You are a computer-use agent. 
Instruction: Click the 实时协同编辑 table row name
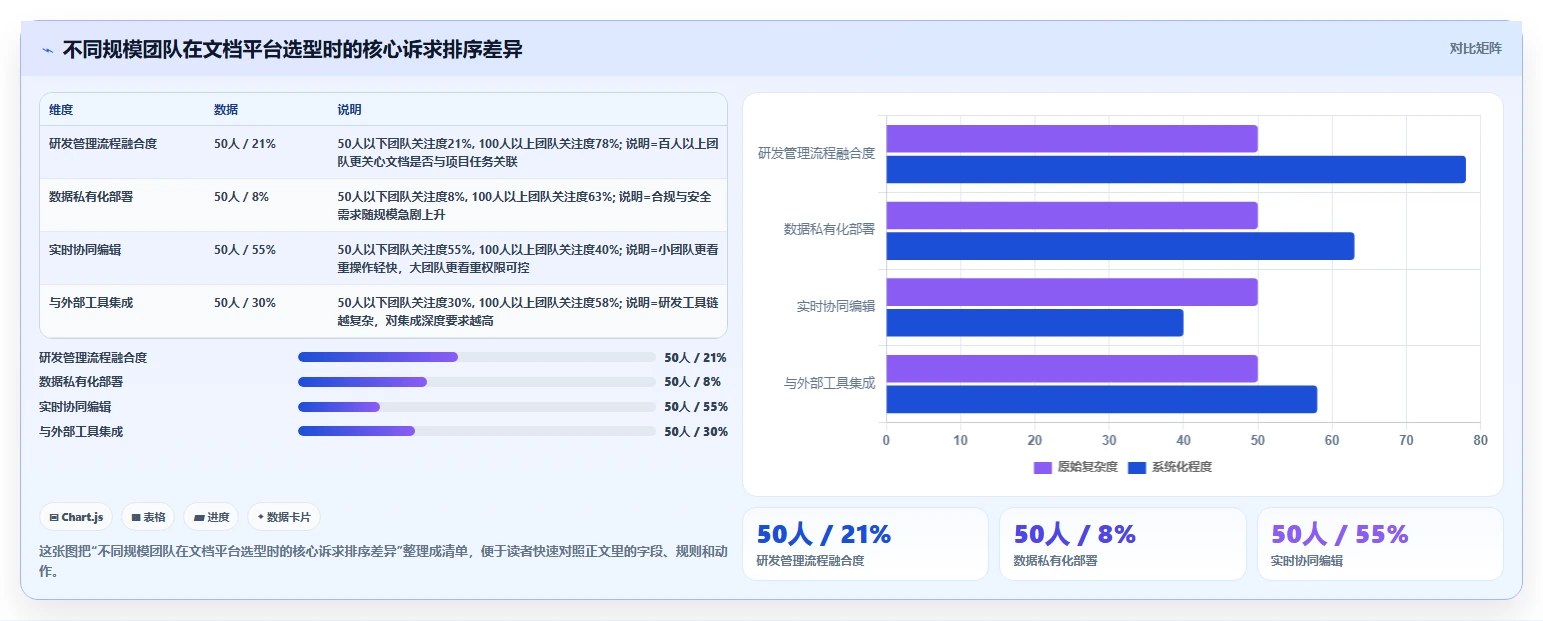tap(85, 249)
